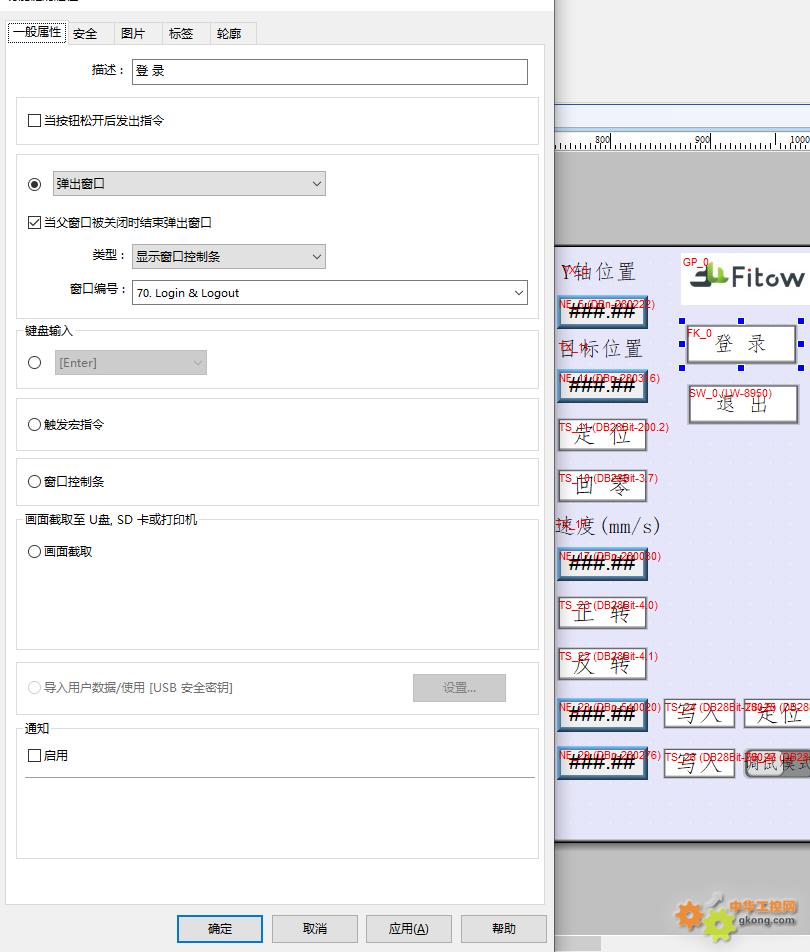810x952 pixels.
Task: Select the 反转 button object on canvas
Action: click(602, 664)
